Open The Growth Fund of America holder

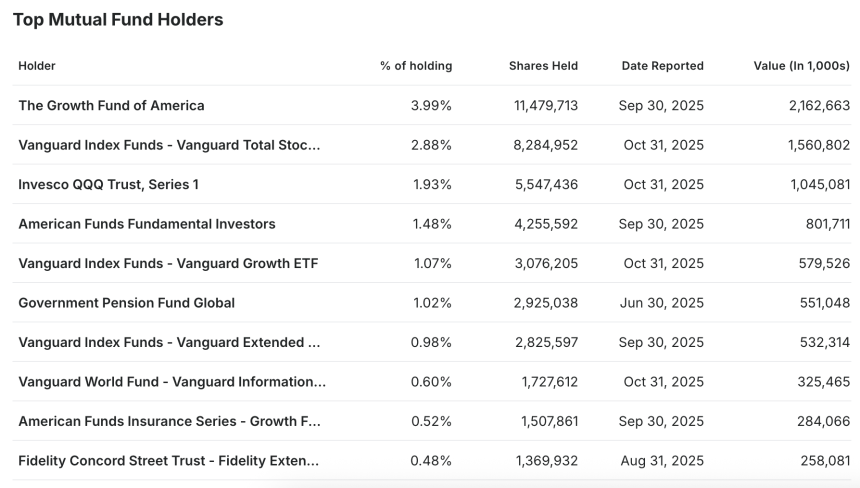111,105
